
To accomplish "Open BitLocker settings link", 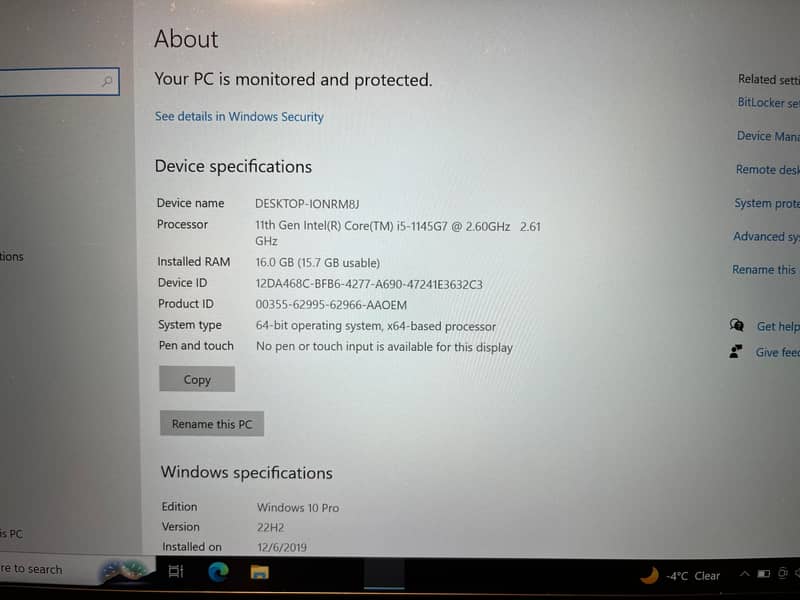I will (768, 103).
